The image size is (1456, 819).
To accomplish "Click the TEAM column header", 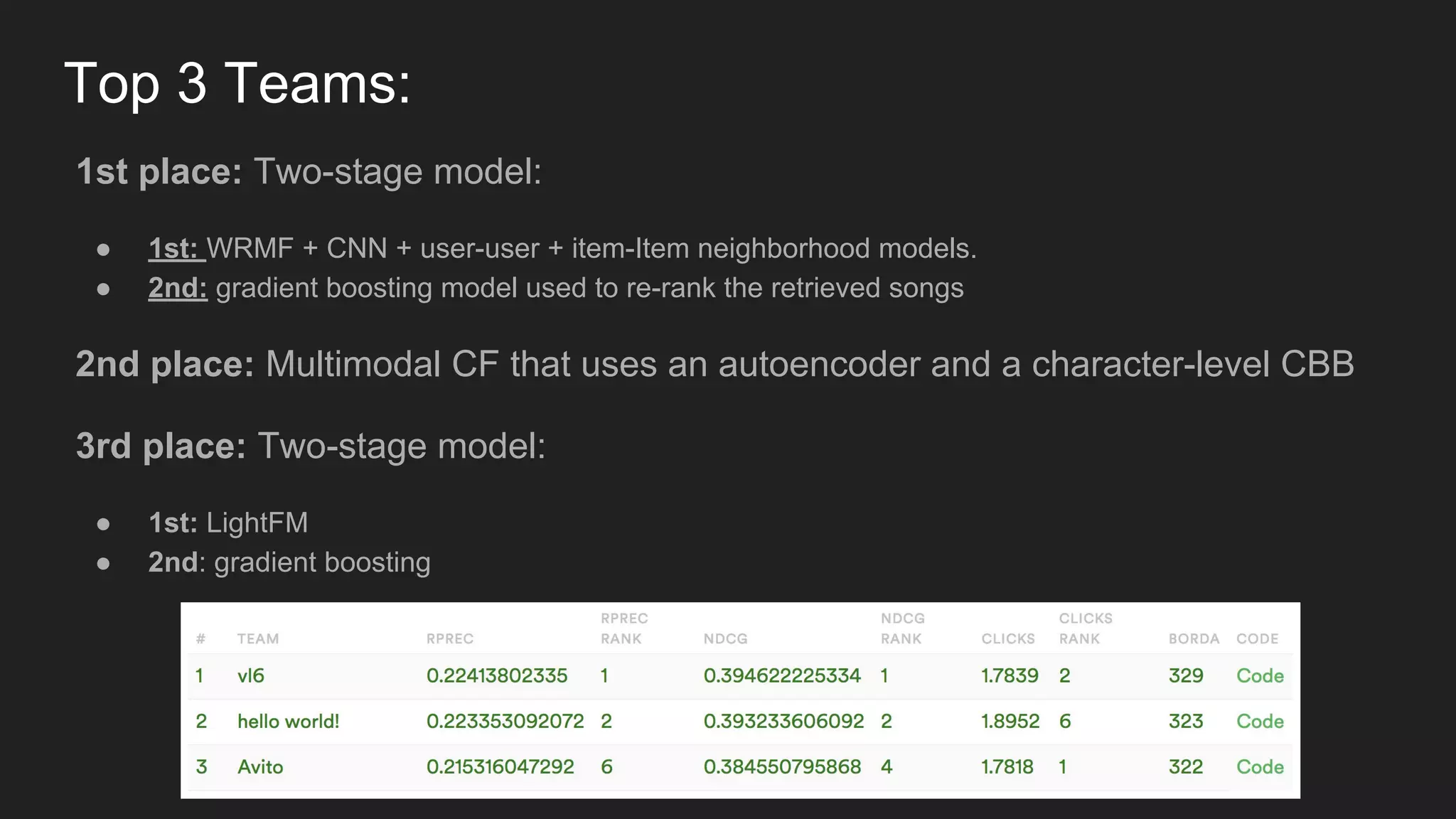I will coord(257,638).
